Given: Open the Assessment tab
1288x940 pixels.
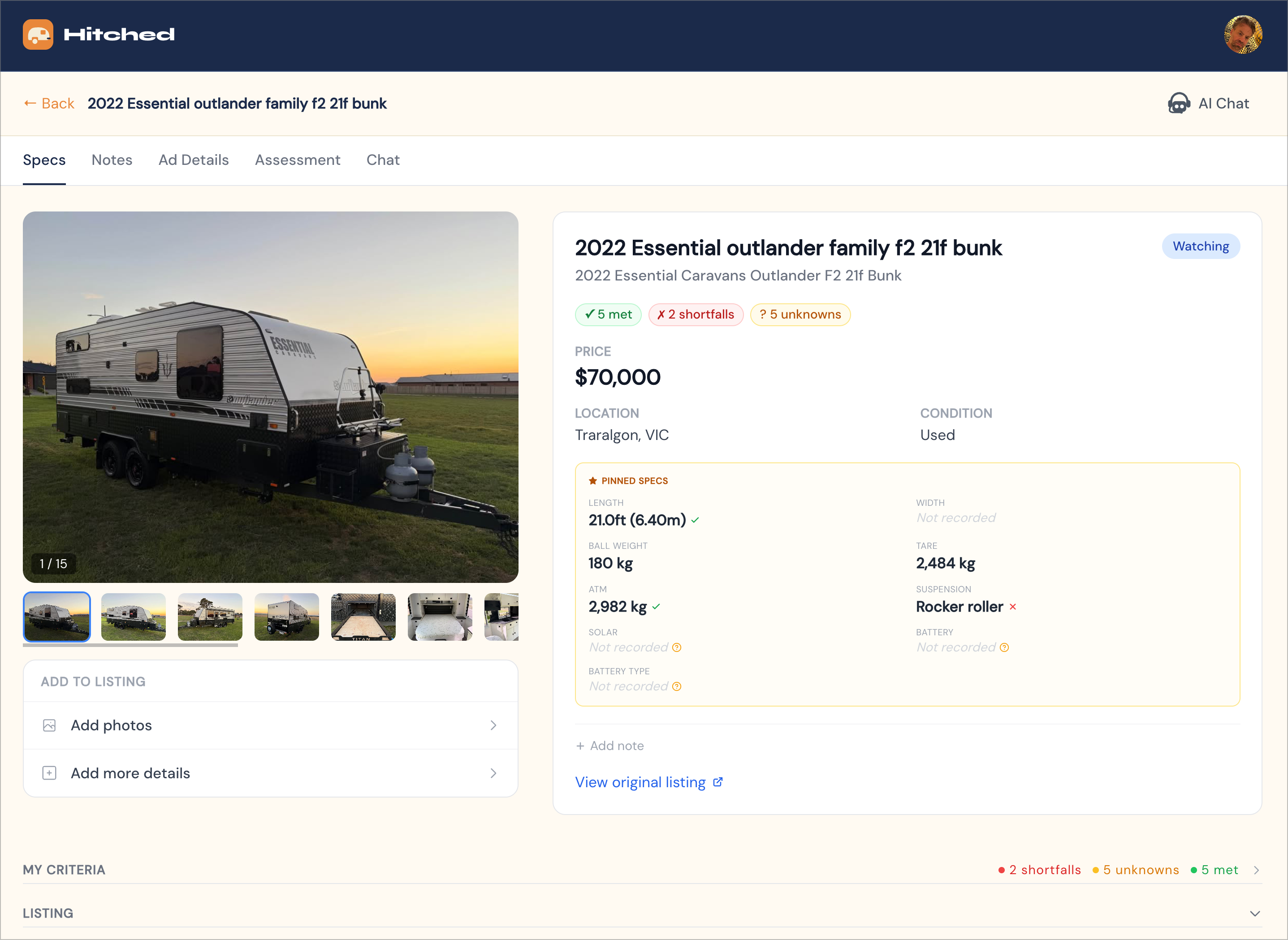Looking at the screenshot, I should (x=298, y=160).
